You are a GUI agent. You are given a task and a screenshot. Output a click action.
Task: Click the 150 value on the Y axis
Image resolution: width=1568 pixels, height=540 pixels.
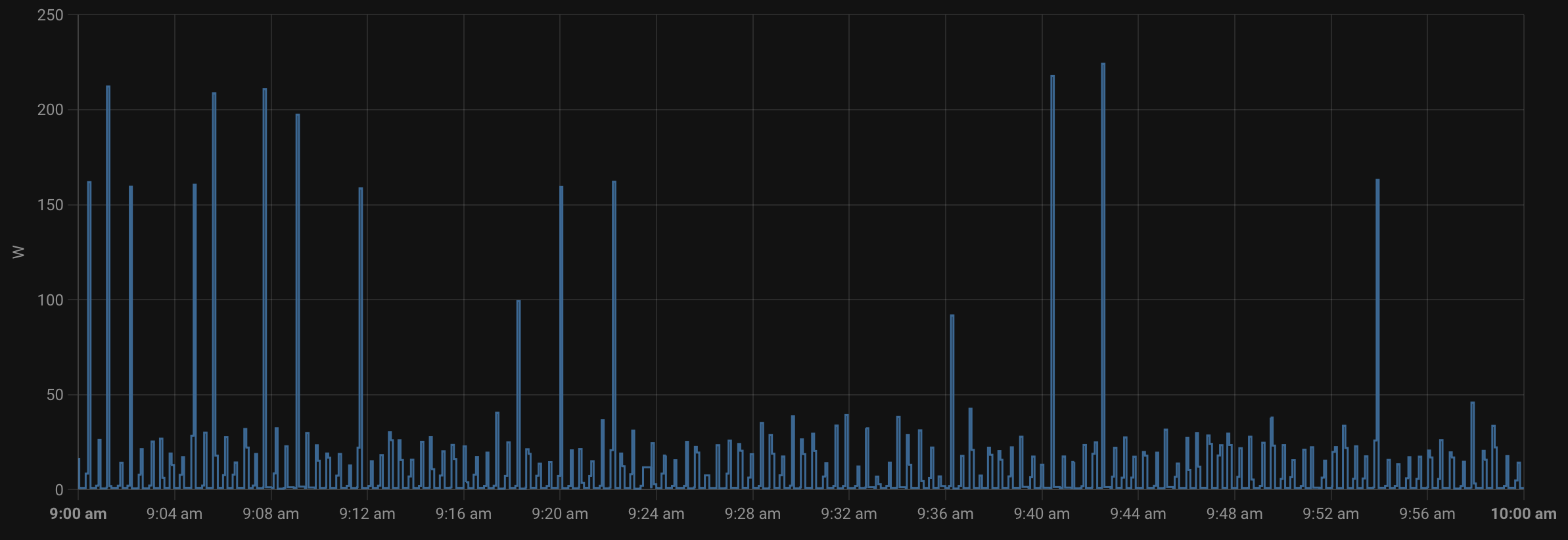pos(51,205)
